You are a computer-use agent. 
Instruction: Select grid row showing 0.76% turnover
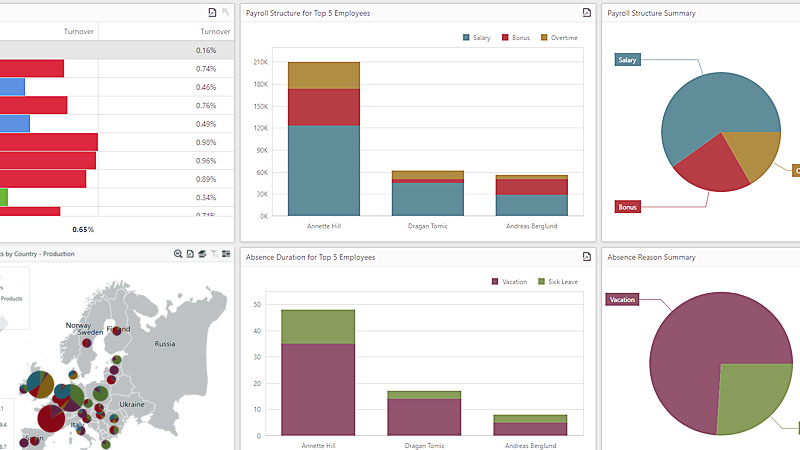(x=117, y=105)
